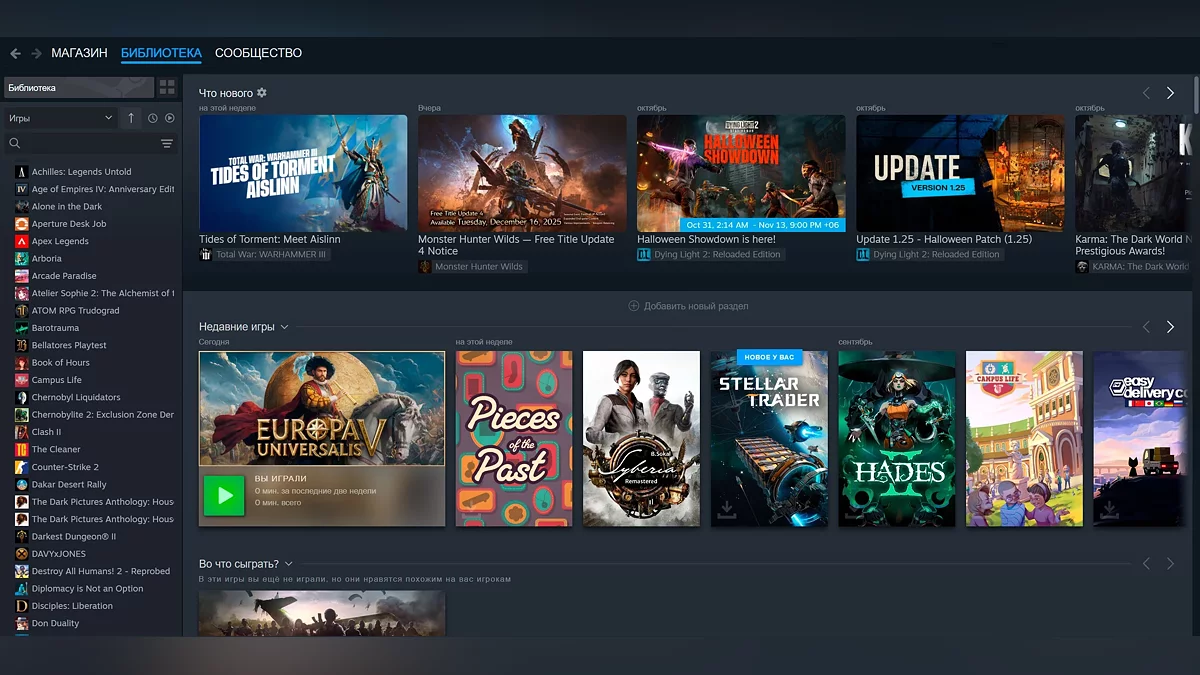Open Tides of Torment news thumbnail

(303, 173)
